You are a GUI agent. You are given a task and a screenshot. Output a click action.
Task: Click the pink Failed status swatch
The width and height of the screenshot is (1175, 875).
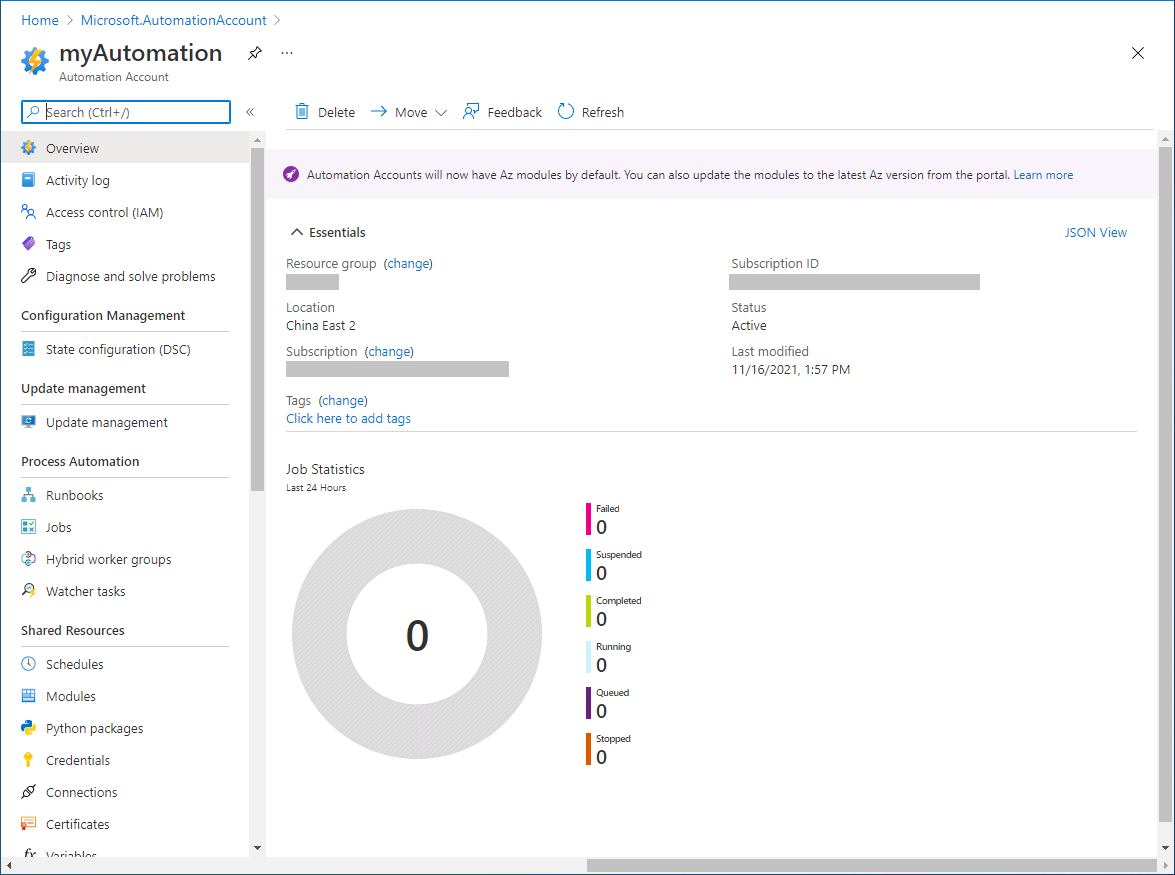tap(588, 519)
